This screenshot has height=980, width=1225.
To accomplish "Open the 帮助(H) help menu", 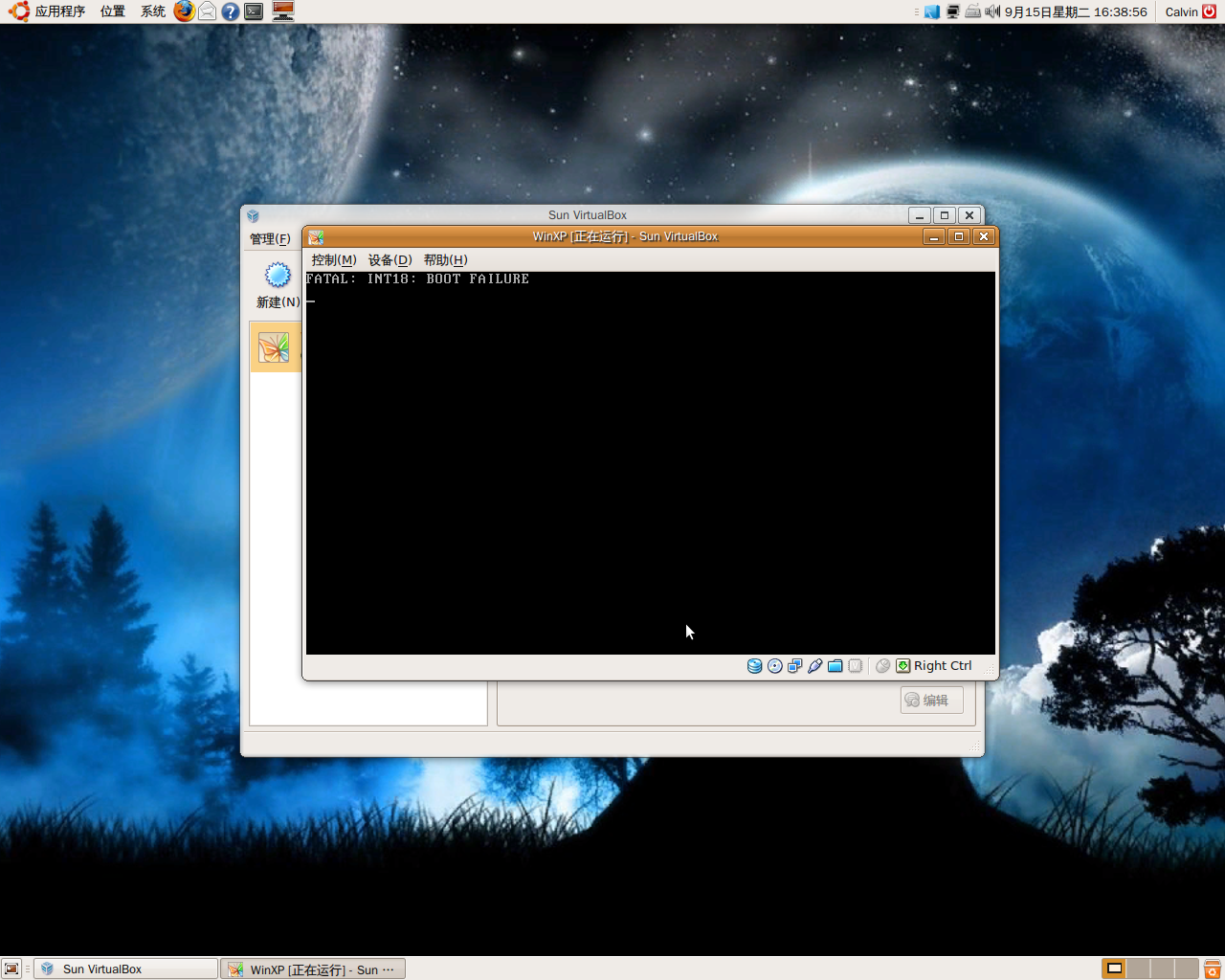I will [446, 260].
